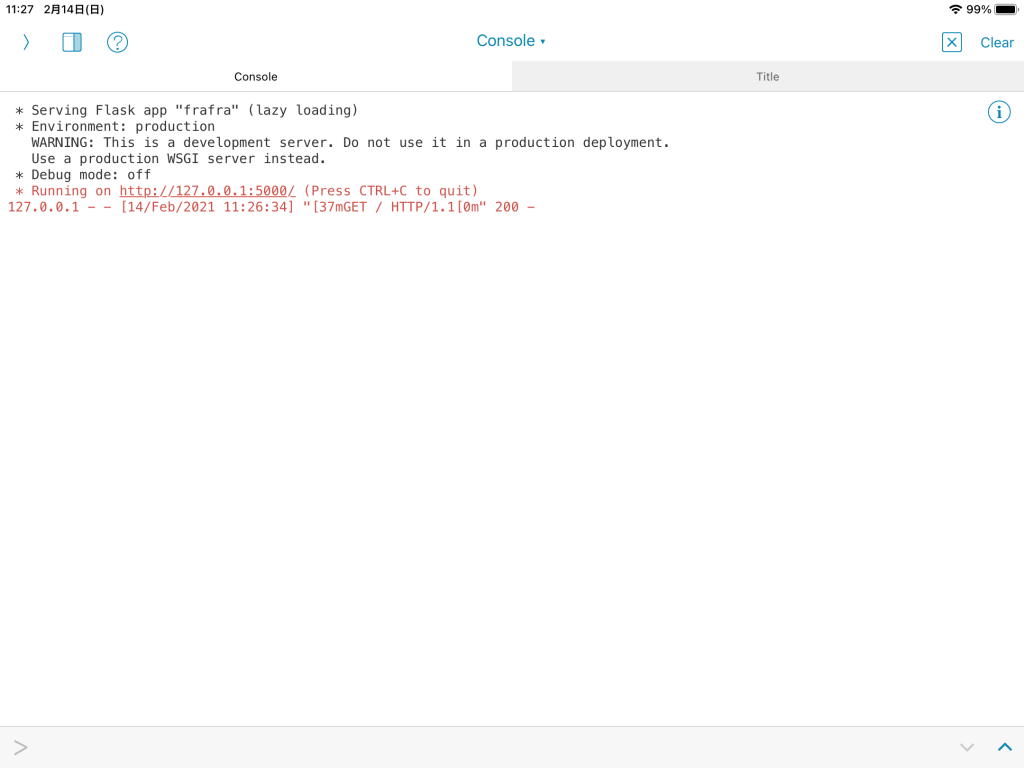Show the next command with the down chevron
This screenshot has width=1024, height=768.
click(966, 747)
